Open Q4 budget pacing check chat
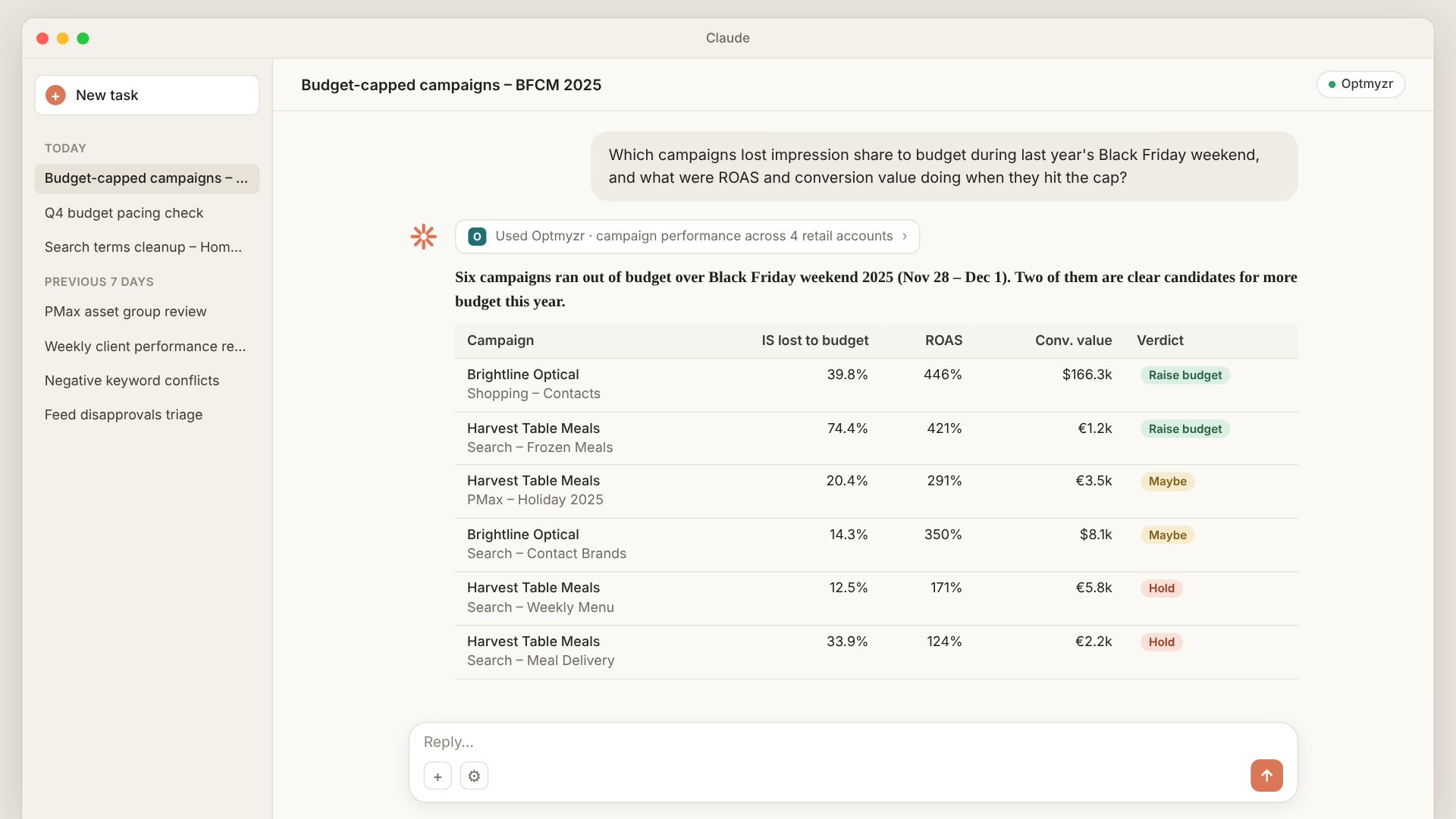 pos(147,213)
